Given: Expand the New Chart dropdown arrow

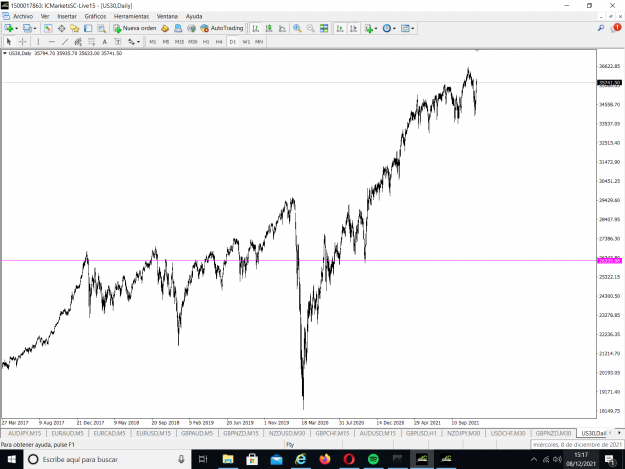Looking at the screenshot, I should tap(16, 28).
